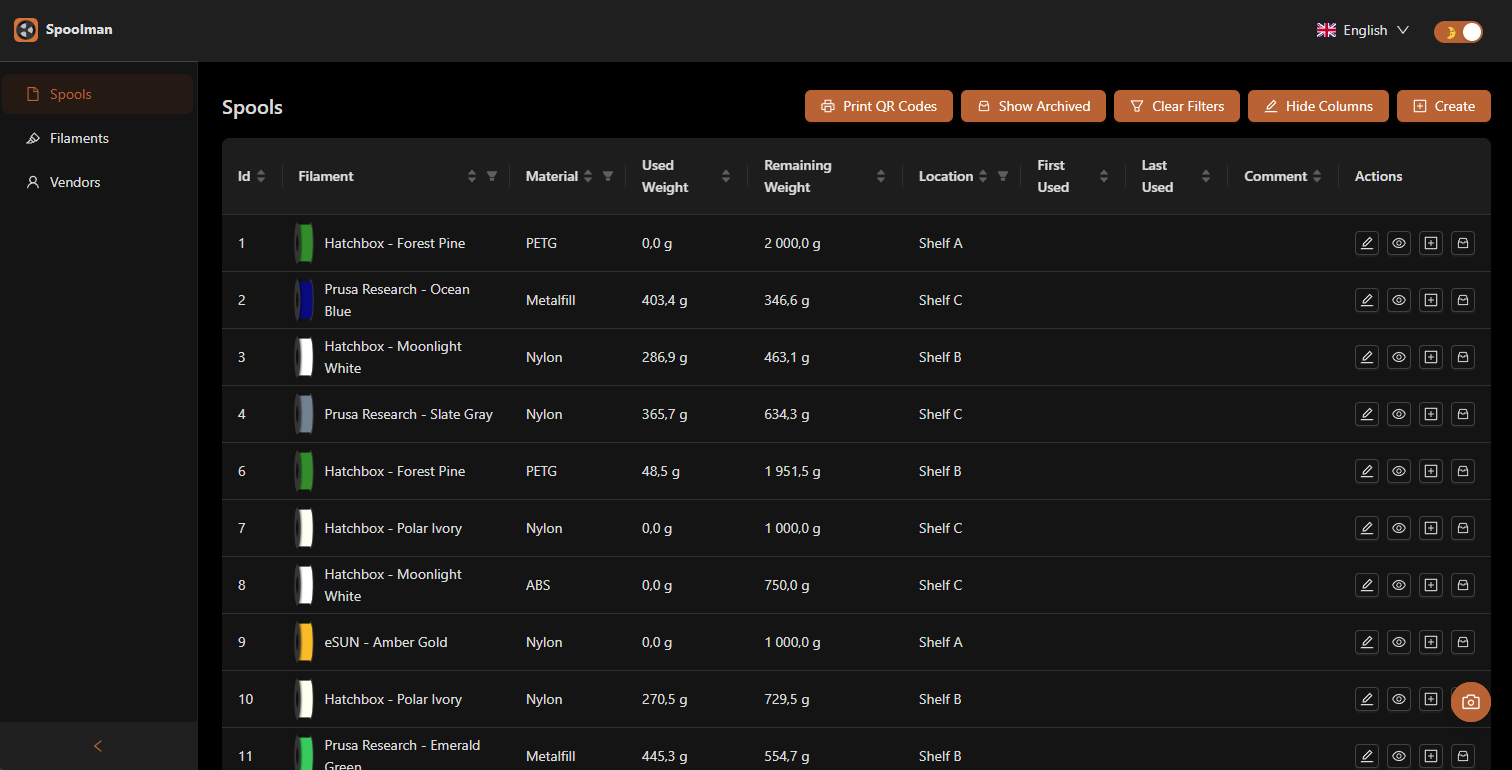Toggle the dark mode switch
This screenshot has height=770, width=1512.
pos(1458,31)
